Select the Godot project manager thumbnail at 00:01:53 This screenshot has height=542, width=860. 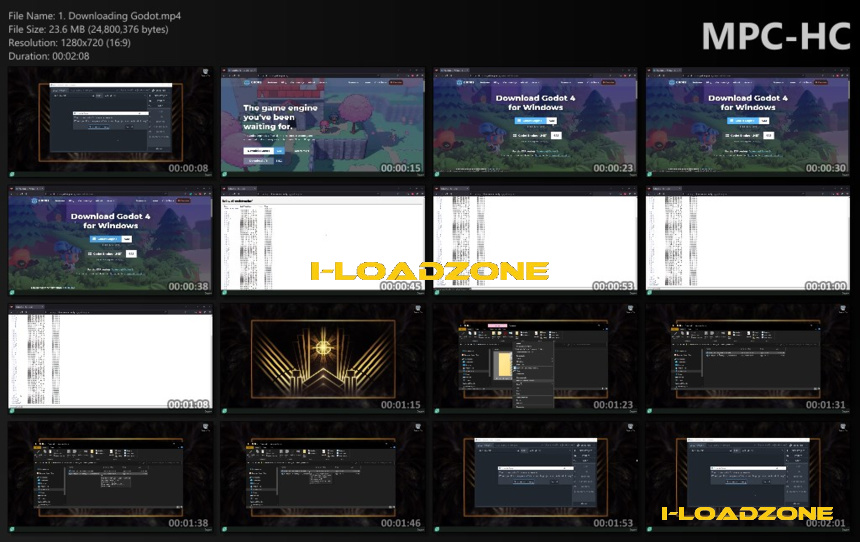pyautogui.click(x=535, y=477)
